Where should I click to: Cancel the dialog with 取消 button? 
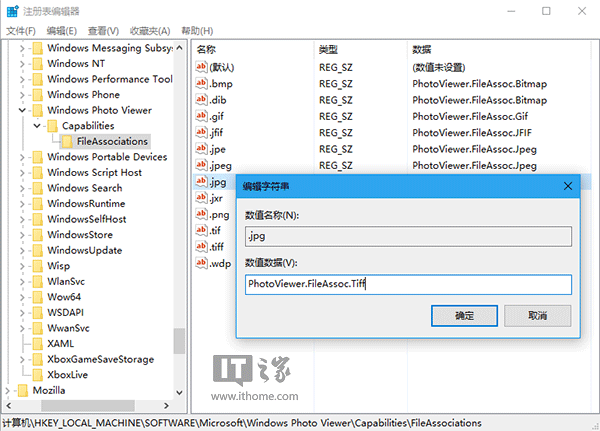537,316
